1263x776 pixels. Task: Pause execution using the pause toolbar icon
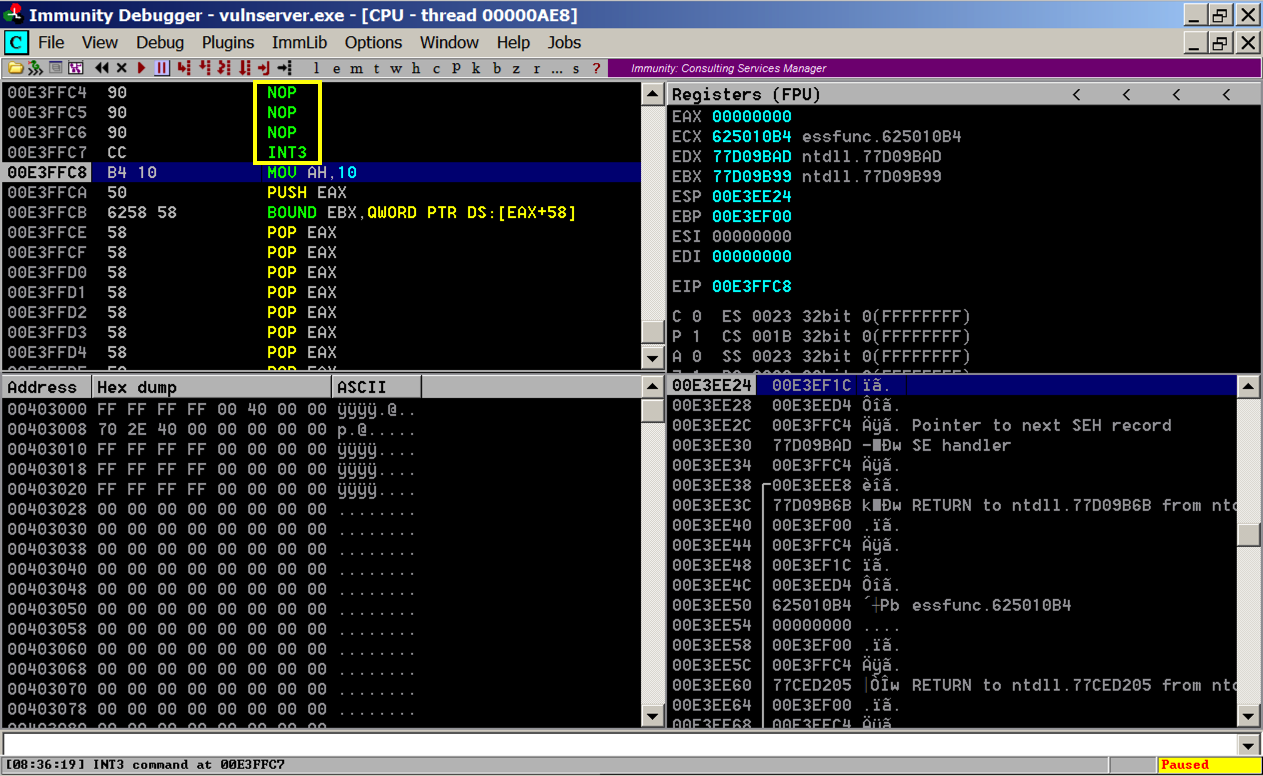pos(161,68)
